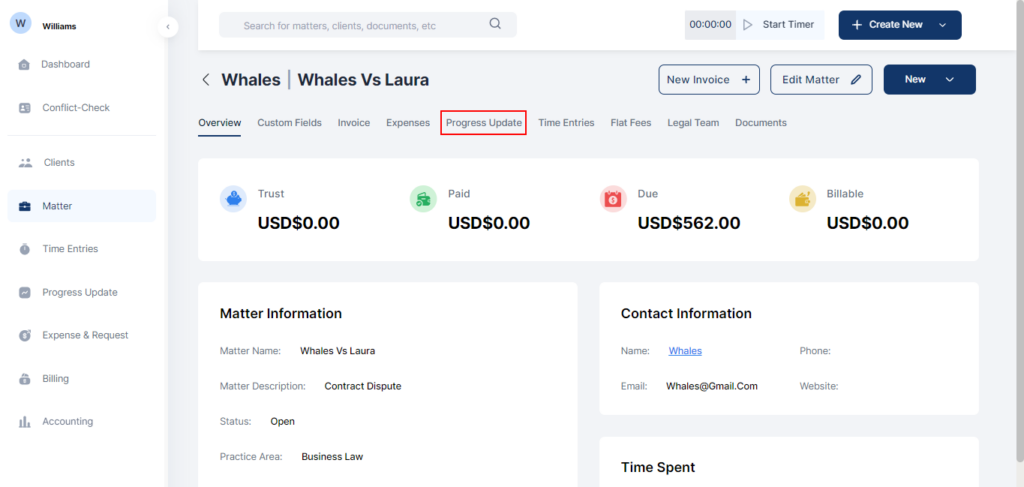Open Dashboard from sidebar home icon
This screenshot has height=487, width=1024.
(24, 65)
